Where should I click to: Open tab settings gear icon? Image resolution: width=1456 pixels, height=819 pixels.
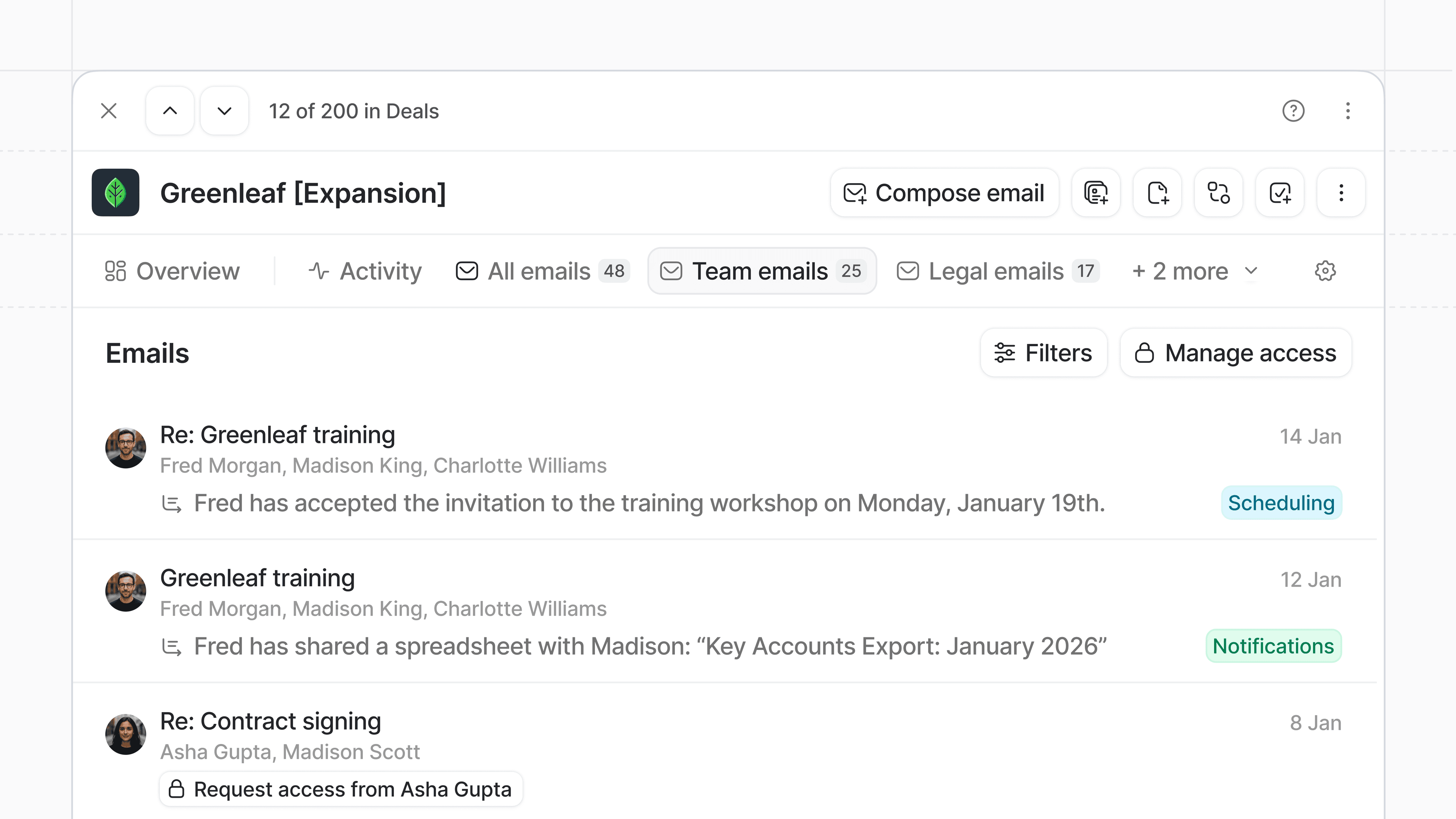1325,271
